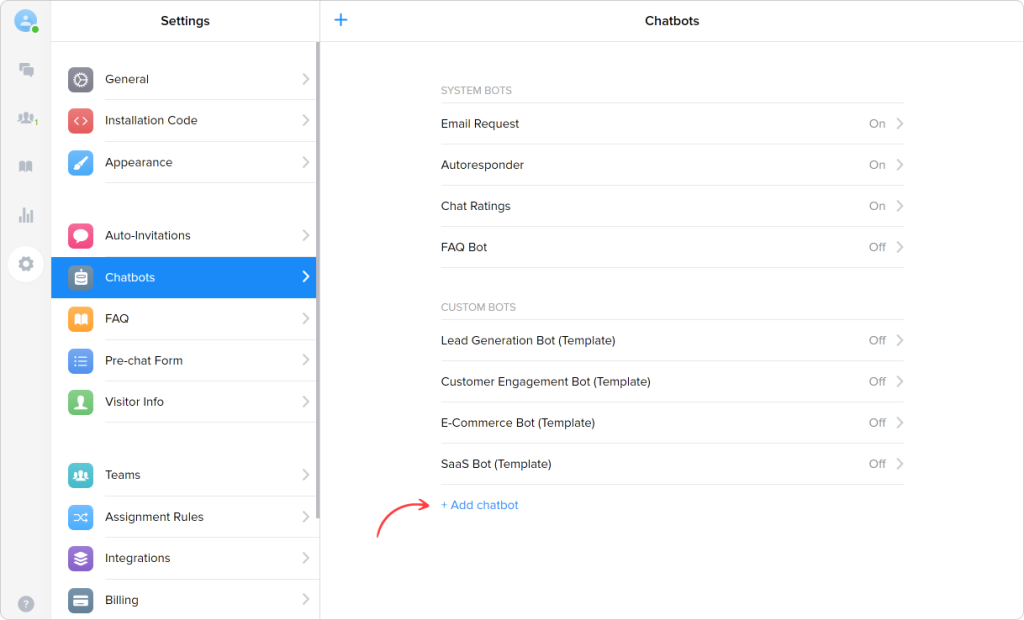Turn off the Email Request bot
Viewport: 1024px width, 620px height.
tap(876, 123)
